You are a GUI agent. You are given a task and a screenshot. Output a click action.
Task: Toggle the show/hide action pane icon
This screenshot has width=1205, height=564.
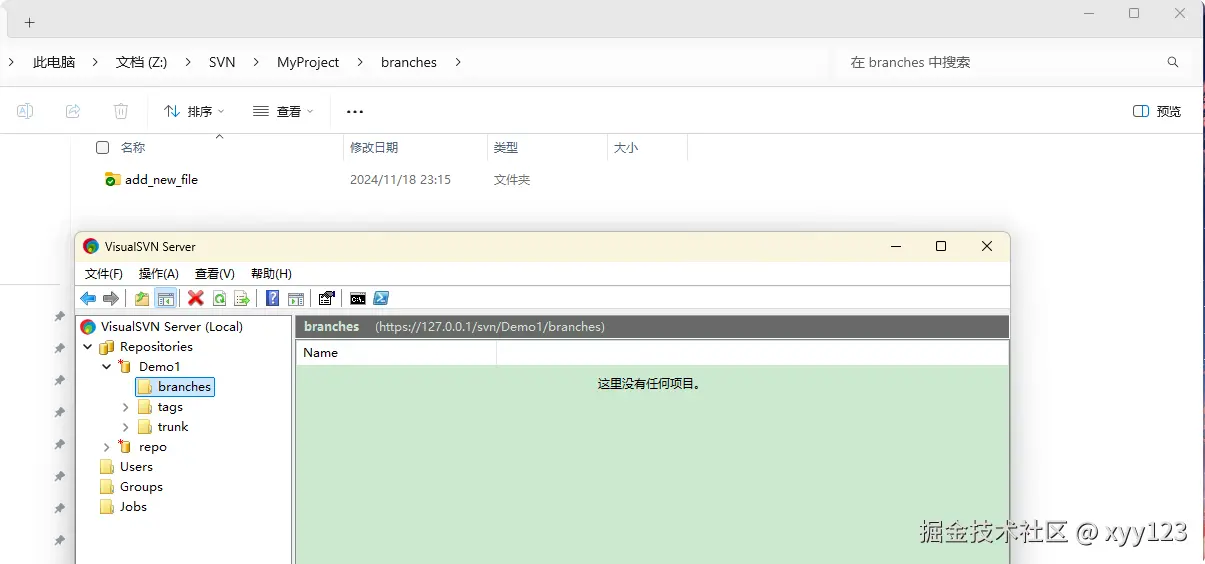click(295, 298)
